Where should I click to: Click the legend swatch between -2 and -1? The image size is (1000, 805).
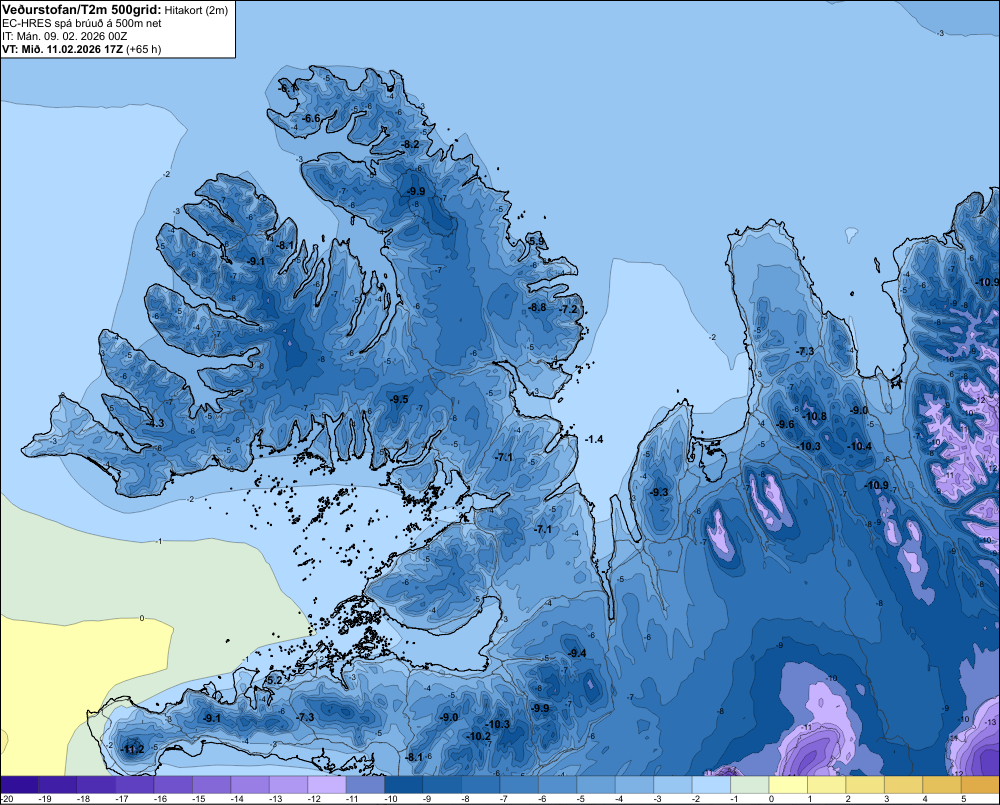[711, 785]
